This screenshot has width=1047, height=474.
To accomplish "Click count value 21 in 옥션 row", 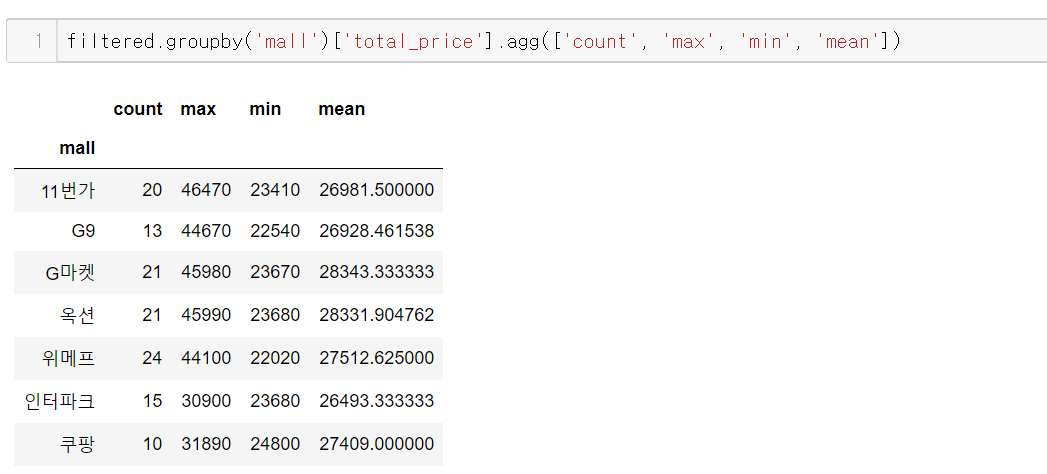I will click(152, 314).
